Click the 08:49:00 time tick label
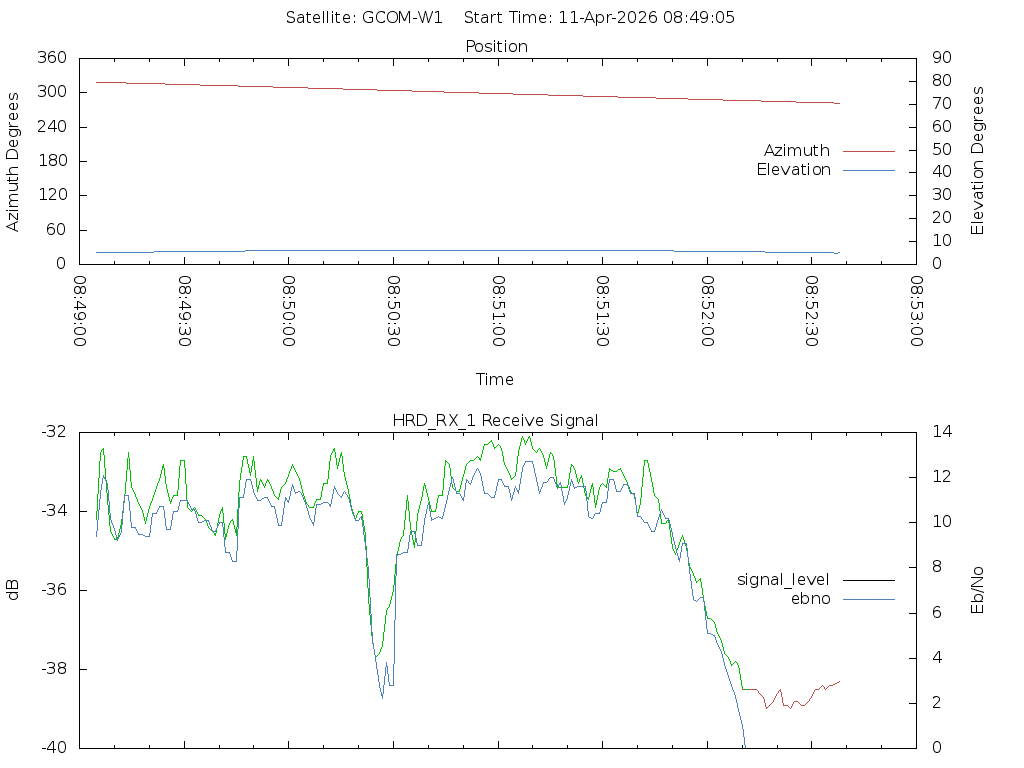Screen dimensions: 1024x768 click(81, 312)
